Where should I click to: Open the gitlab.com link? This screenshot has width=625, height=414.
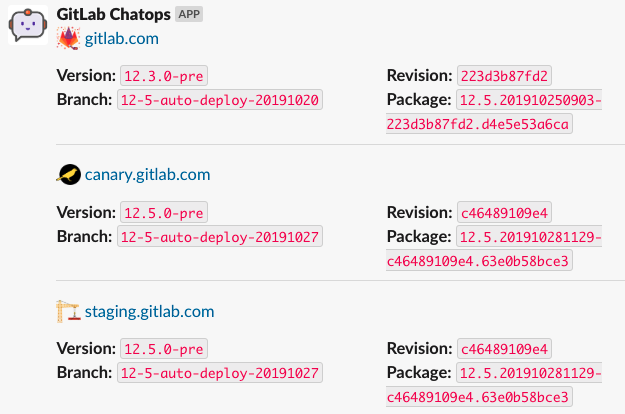122,39
